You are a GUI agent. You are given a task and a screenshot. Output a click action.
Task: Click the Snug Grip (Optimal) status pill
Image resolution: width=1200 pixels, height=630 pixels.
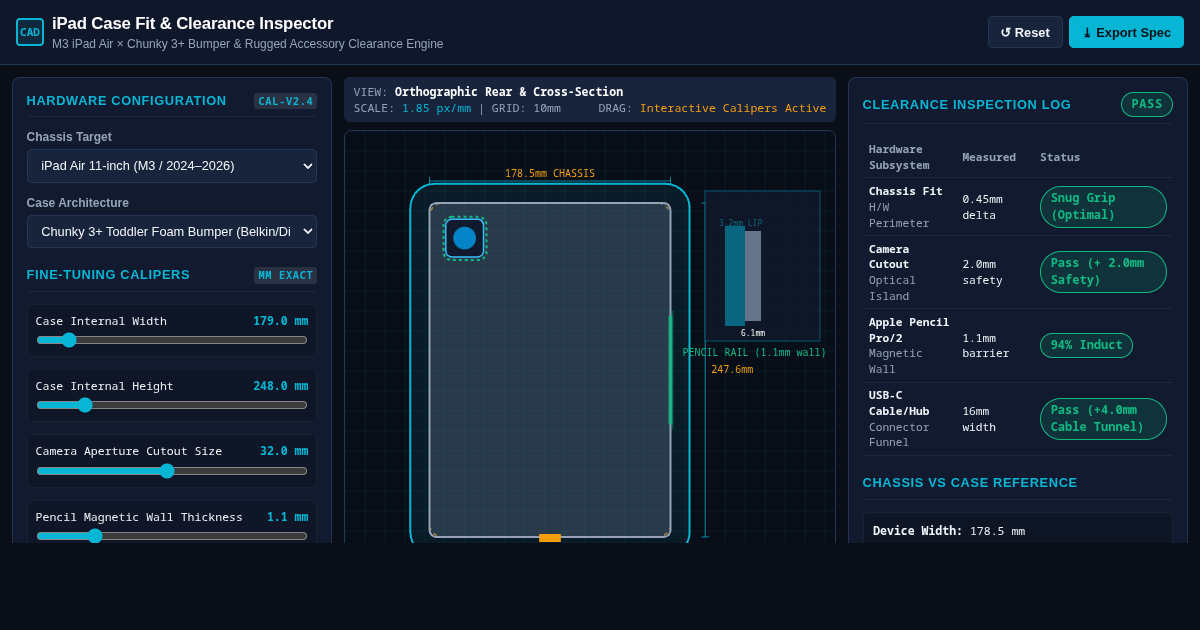pyautogui.click(x=1103, y=207)
